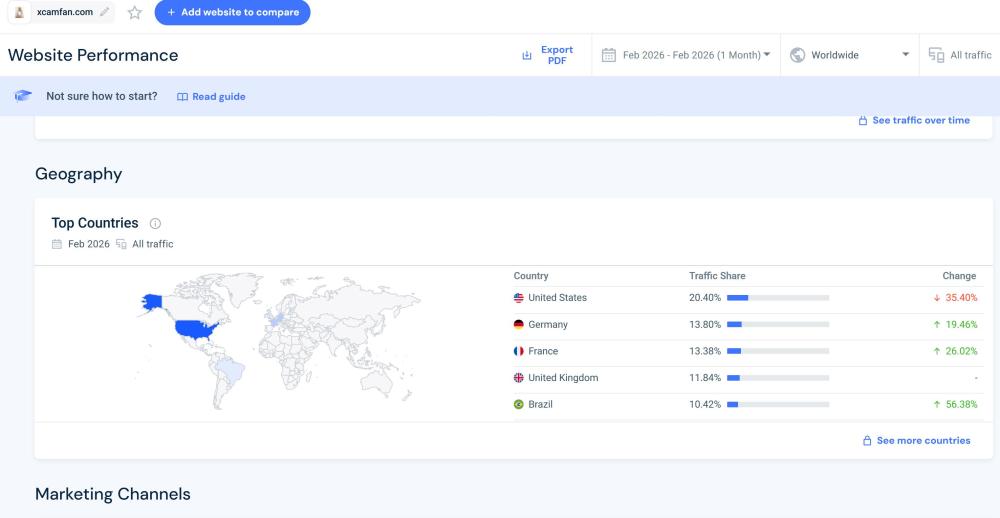Click See traffic over time link
Screen dimensions: 1000x518
[x=914, y=120]
